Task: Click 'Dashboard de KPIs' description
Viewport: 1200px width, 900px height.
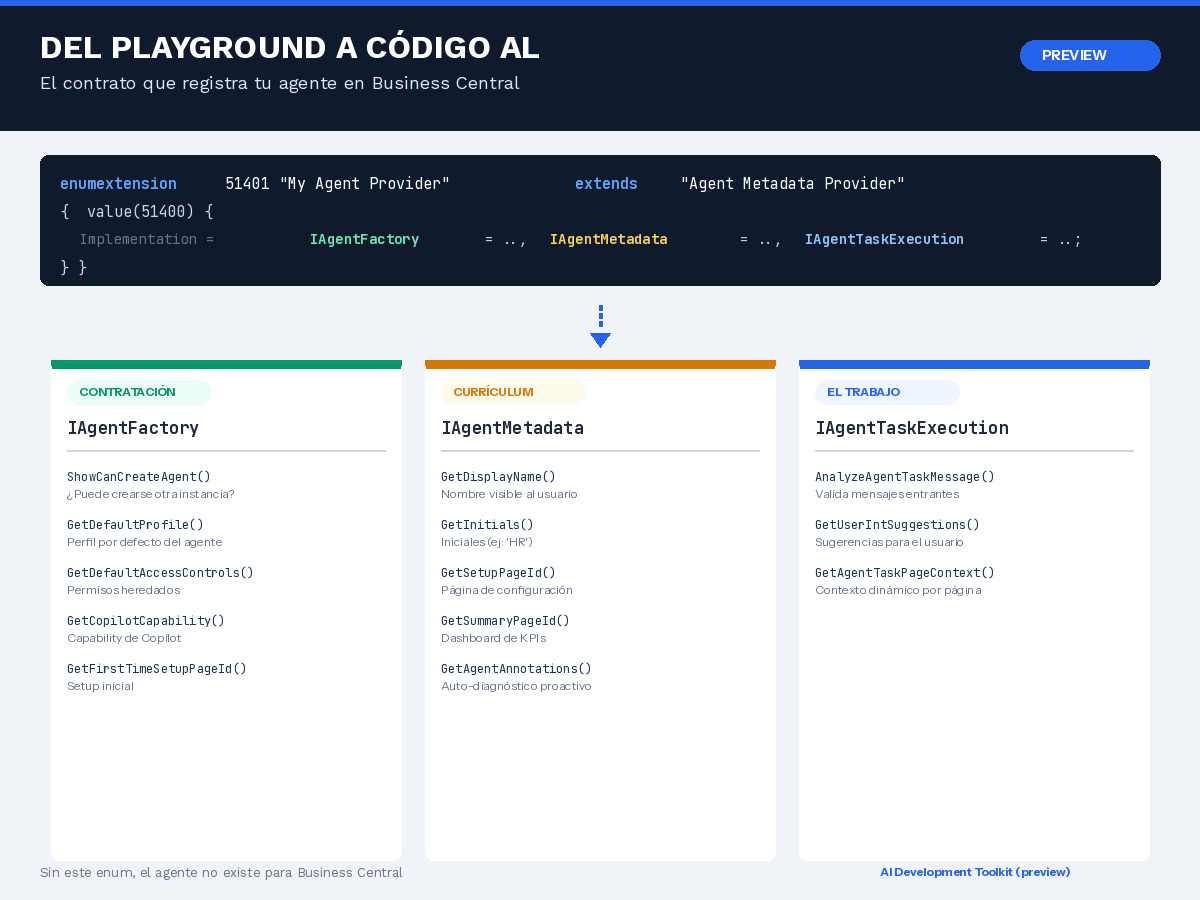Action: [x=494, y=638]
